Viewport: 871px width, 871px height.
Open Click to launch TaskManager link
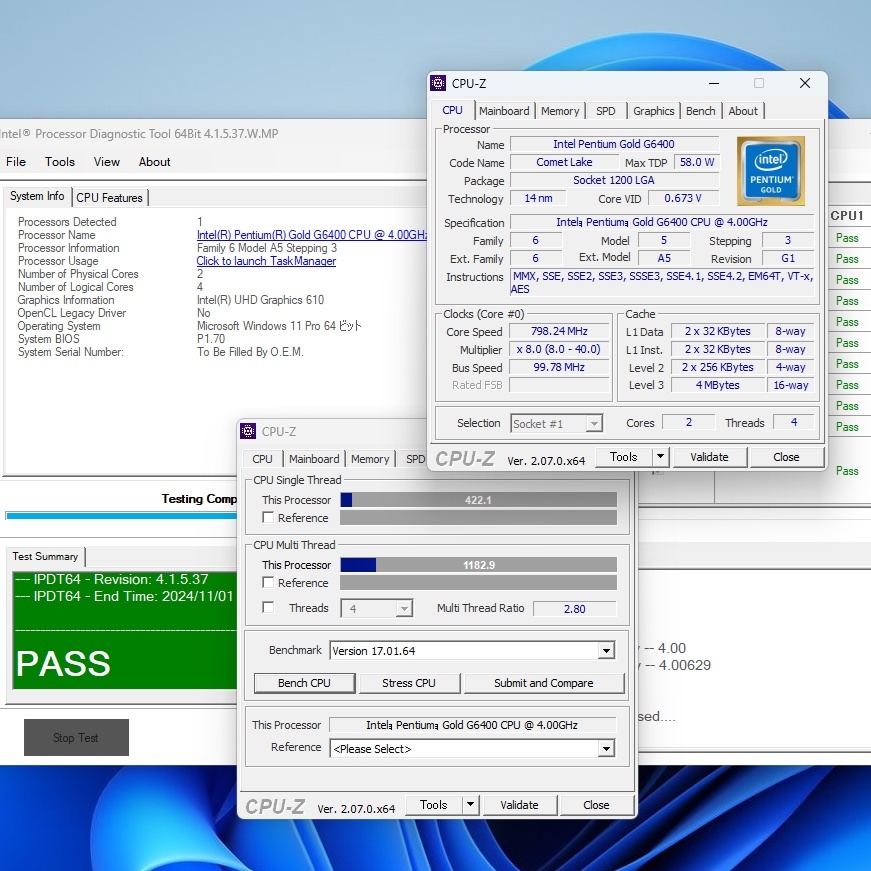pos(266,261)
